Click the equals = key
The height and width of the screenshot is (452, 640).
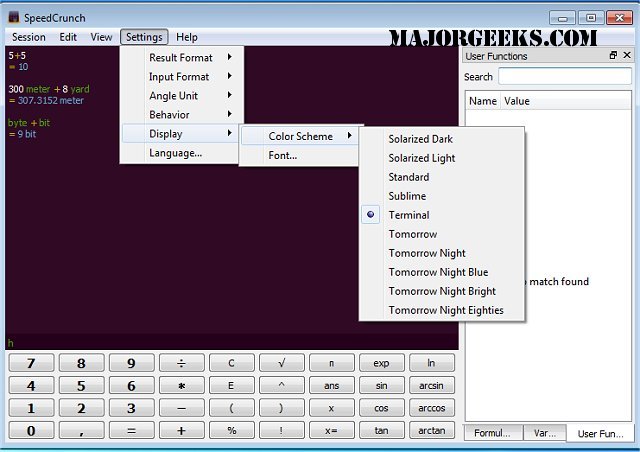coord(131,430)
